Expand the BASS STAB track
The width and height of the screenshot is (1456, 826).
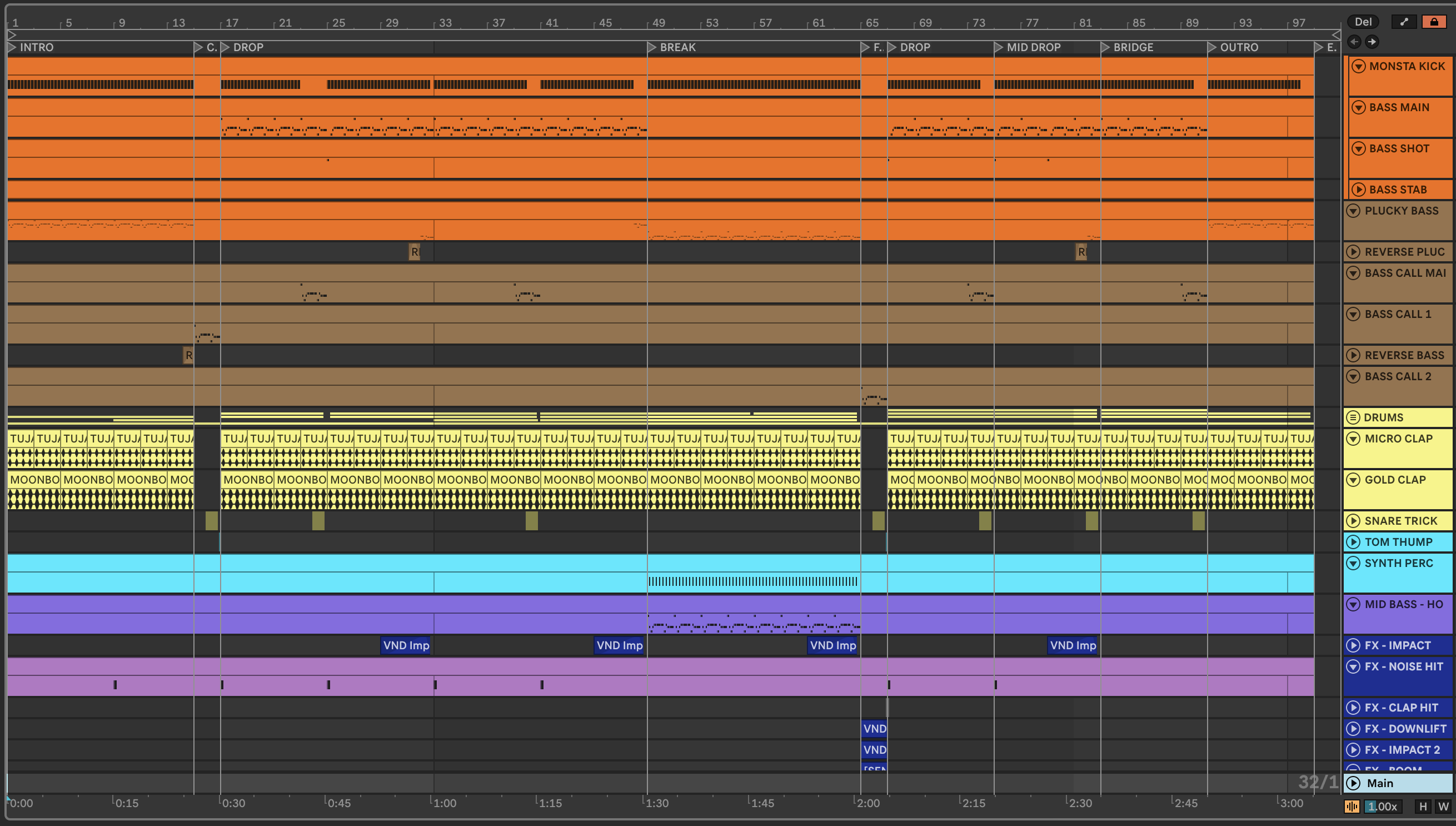pyautogui.click(x=1358, y=190)
